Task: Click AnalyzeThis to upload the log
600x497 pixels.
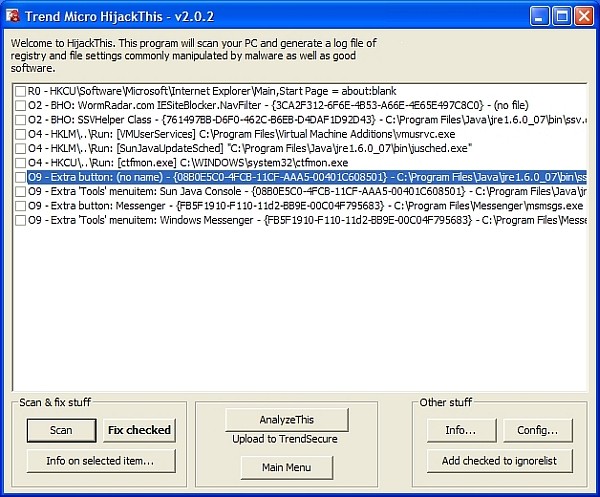Action: point(287,419)
